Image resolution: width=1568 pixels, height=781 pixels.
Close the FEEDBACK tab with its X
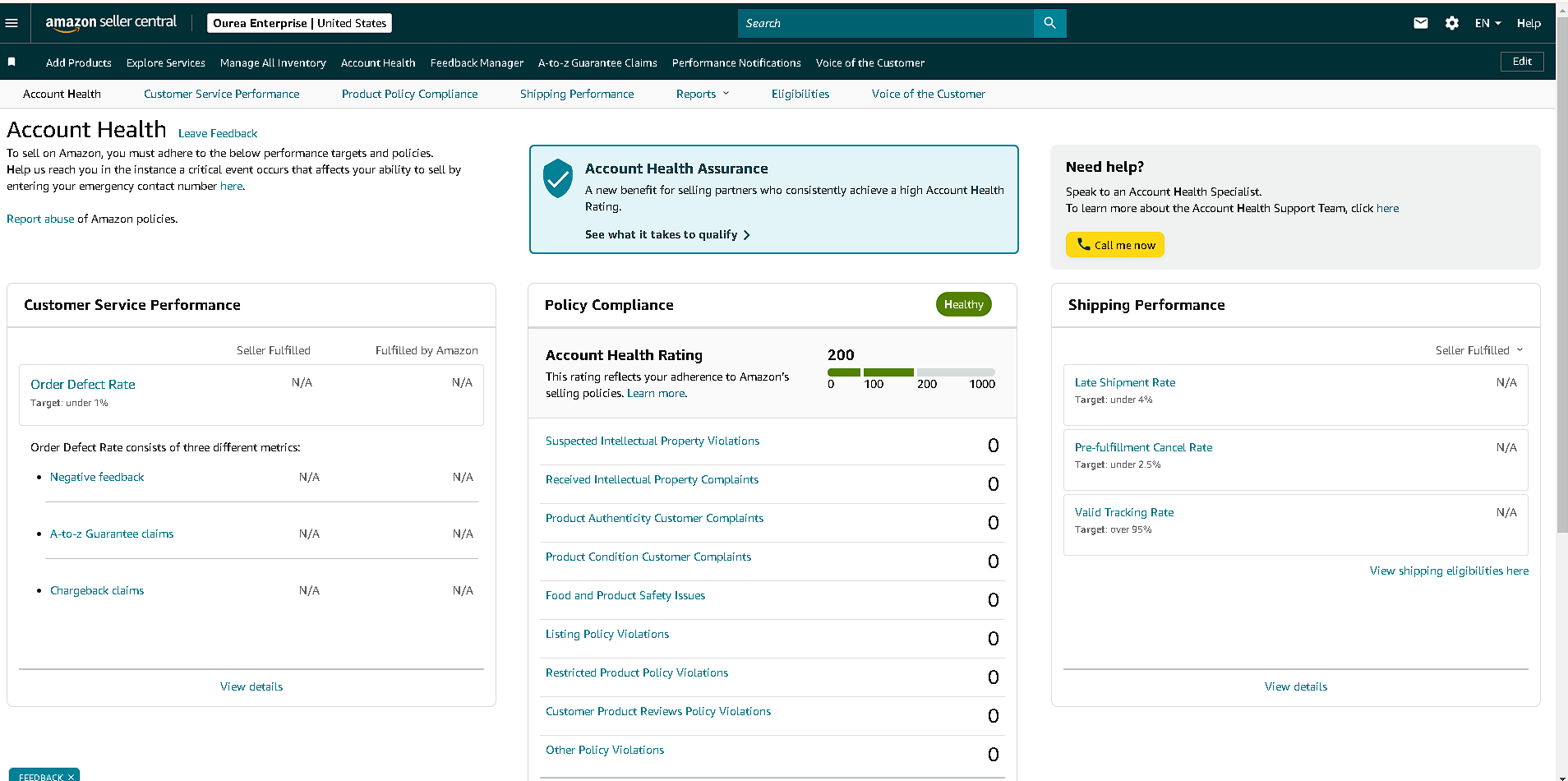pyautogui.click(x=71, y=777)
